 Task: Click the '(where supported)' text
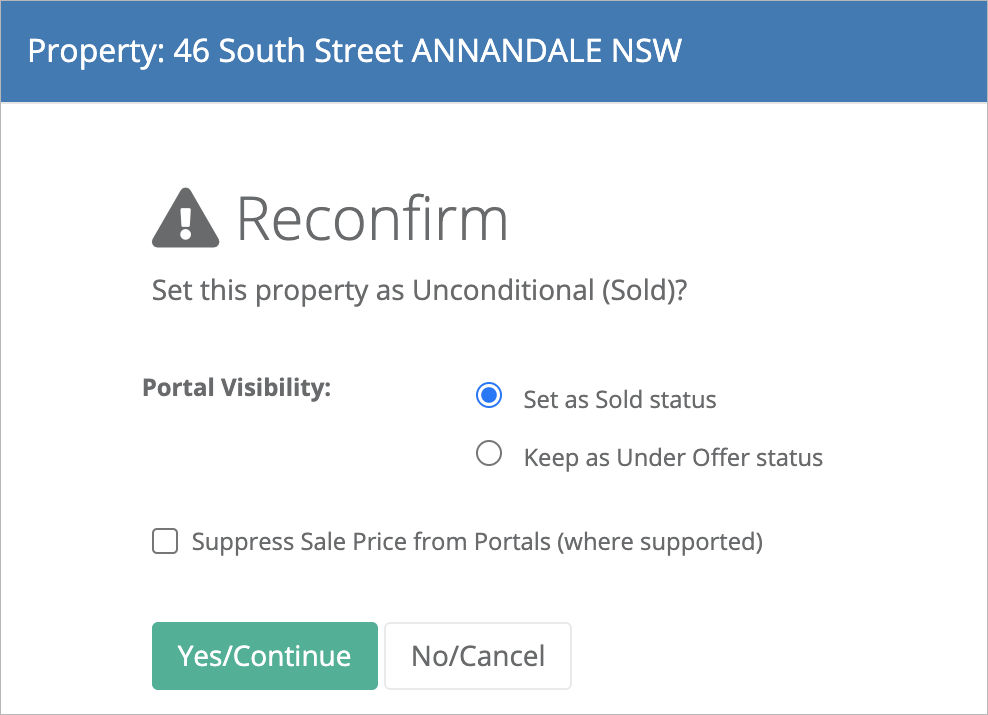660,542
